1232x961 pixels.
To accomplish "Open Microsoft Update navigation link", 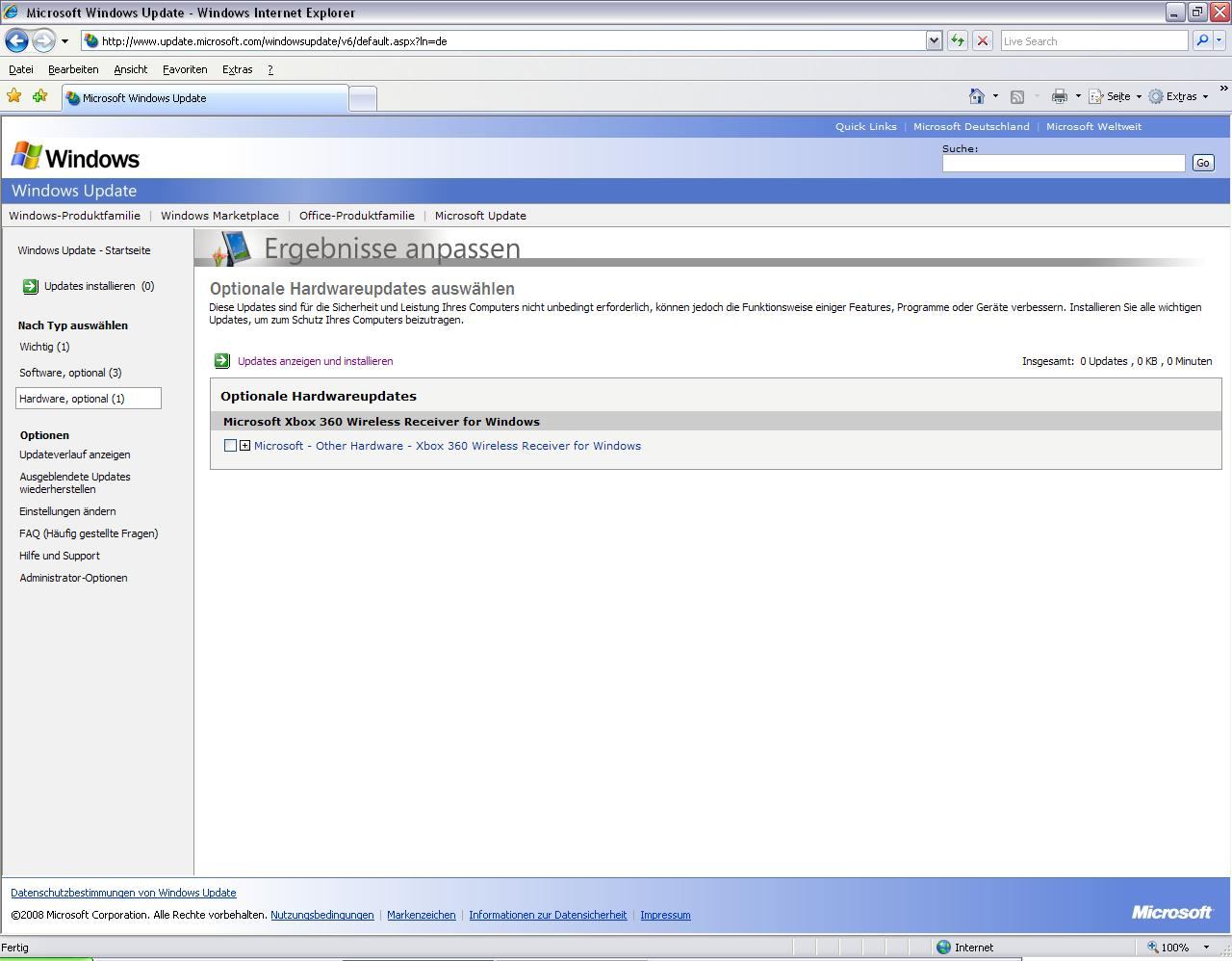I will (480, 216).
